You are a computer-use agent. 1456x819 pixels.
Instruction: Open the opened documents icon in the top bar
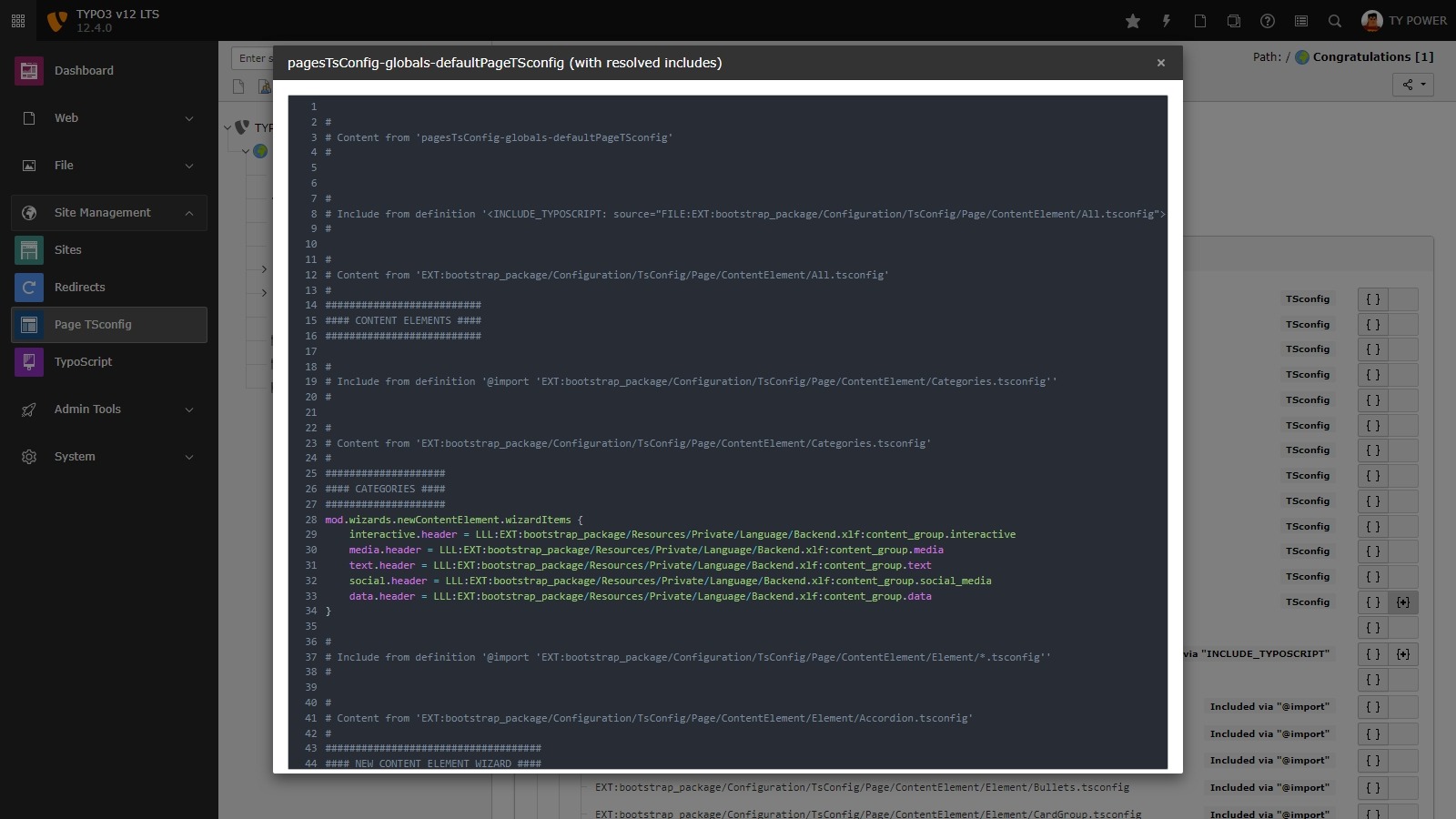[x=1233, y=20]
